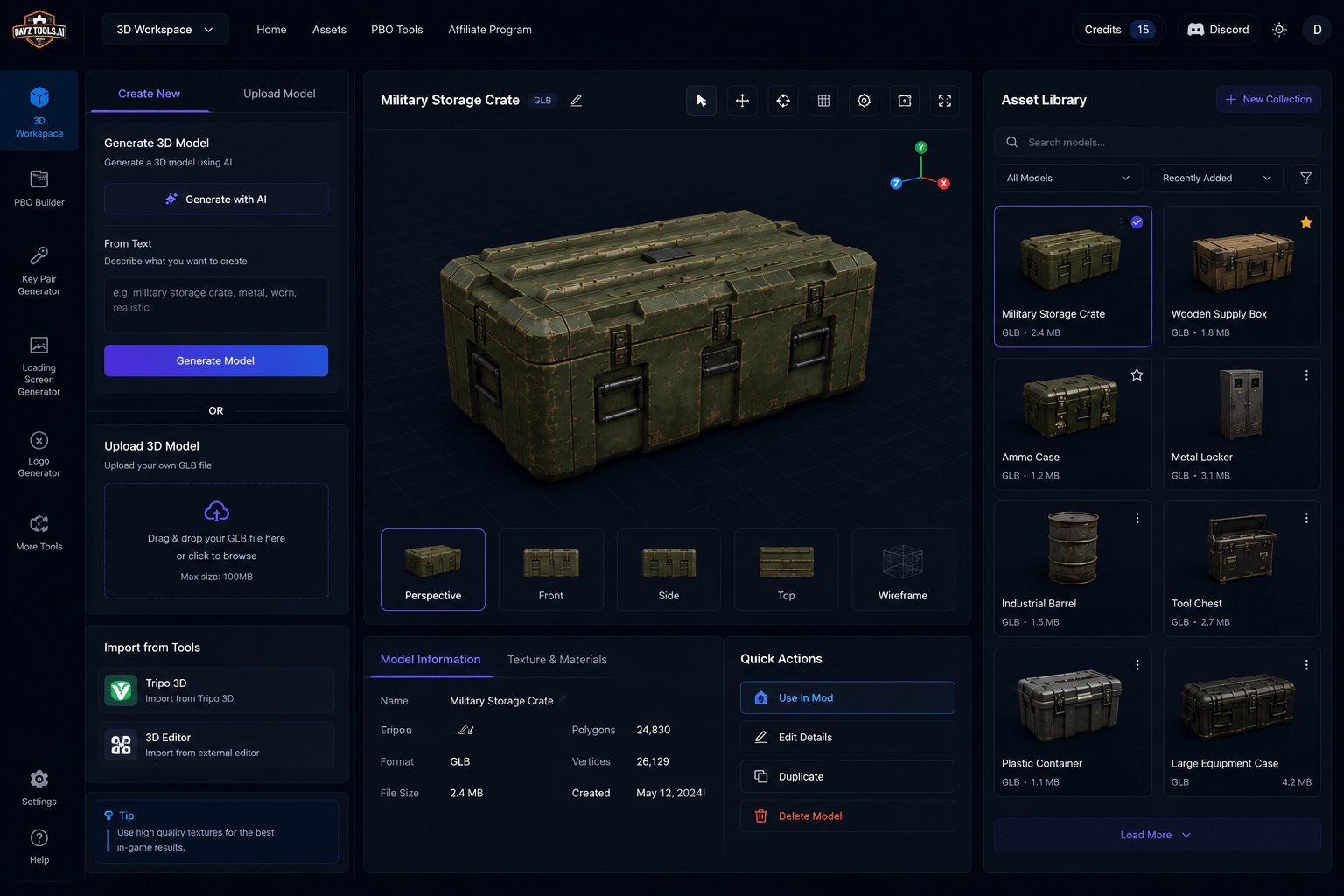Image resolution: width=1344 pixels, height=896 pixels.
Task: Open the three-dot menu on Large Equipment Case
Action: click(1306, 665)
